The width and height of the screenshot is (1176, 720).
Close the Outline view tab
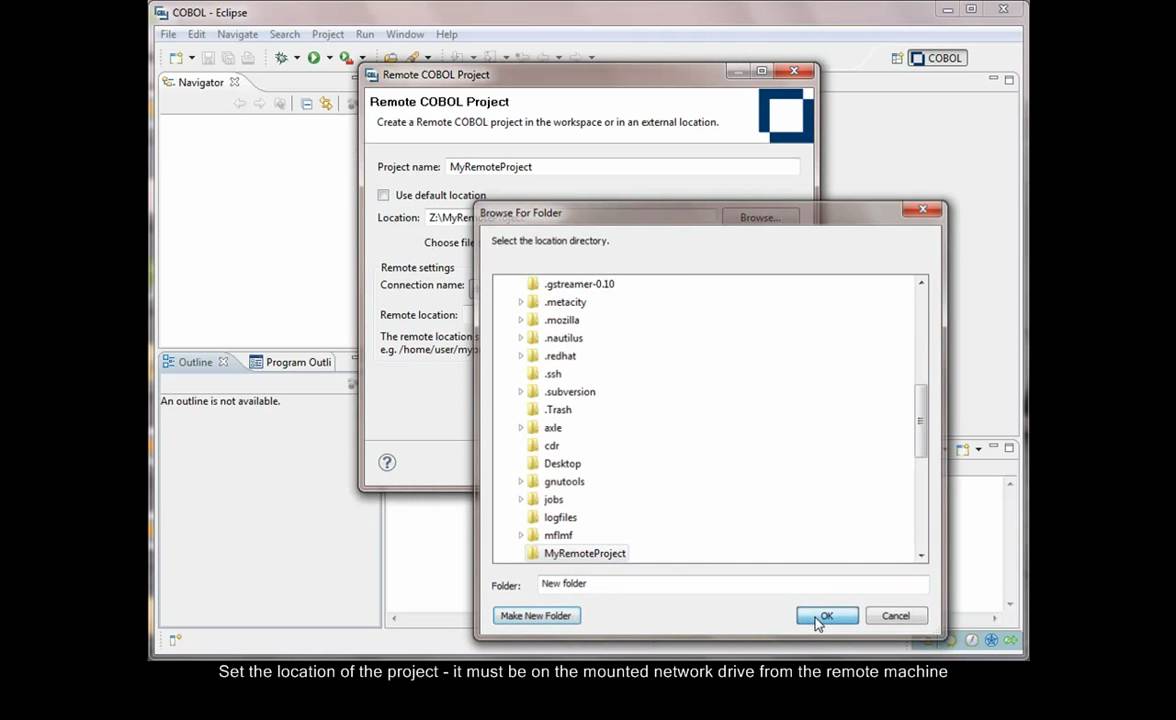click(x=223, y=362)
